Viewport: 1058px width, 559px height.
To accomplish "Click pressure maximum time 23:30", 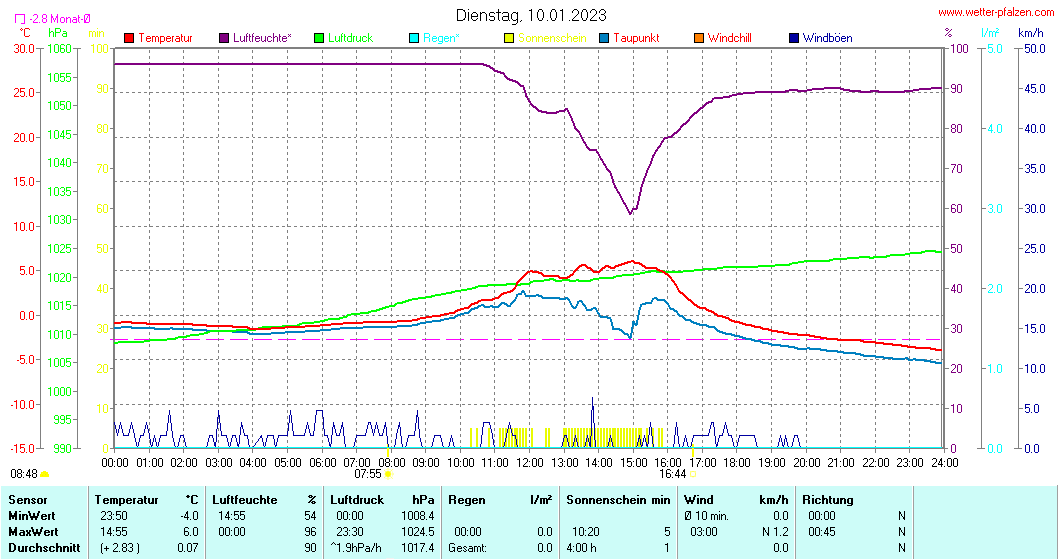I will point(350,532).
